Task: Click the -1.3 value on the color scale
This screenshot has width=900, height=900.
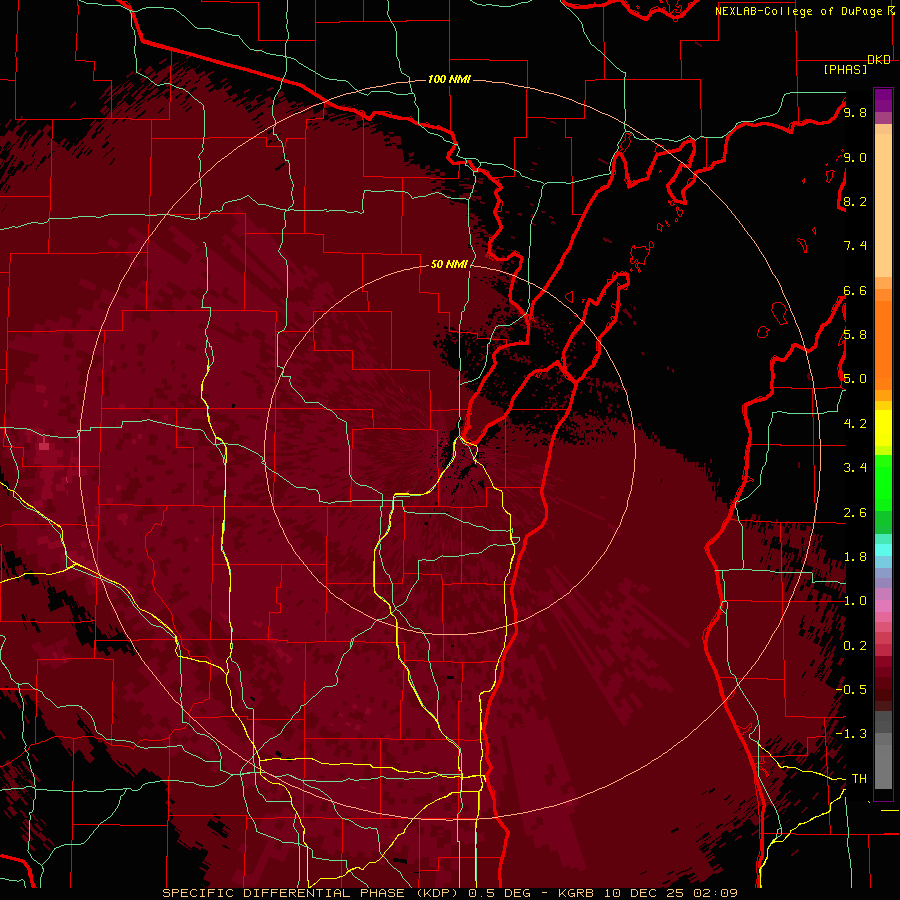Action: (x=851, y=734)
